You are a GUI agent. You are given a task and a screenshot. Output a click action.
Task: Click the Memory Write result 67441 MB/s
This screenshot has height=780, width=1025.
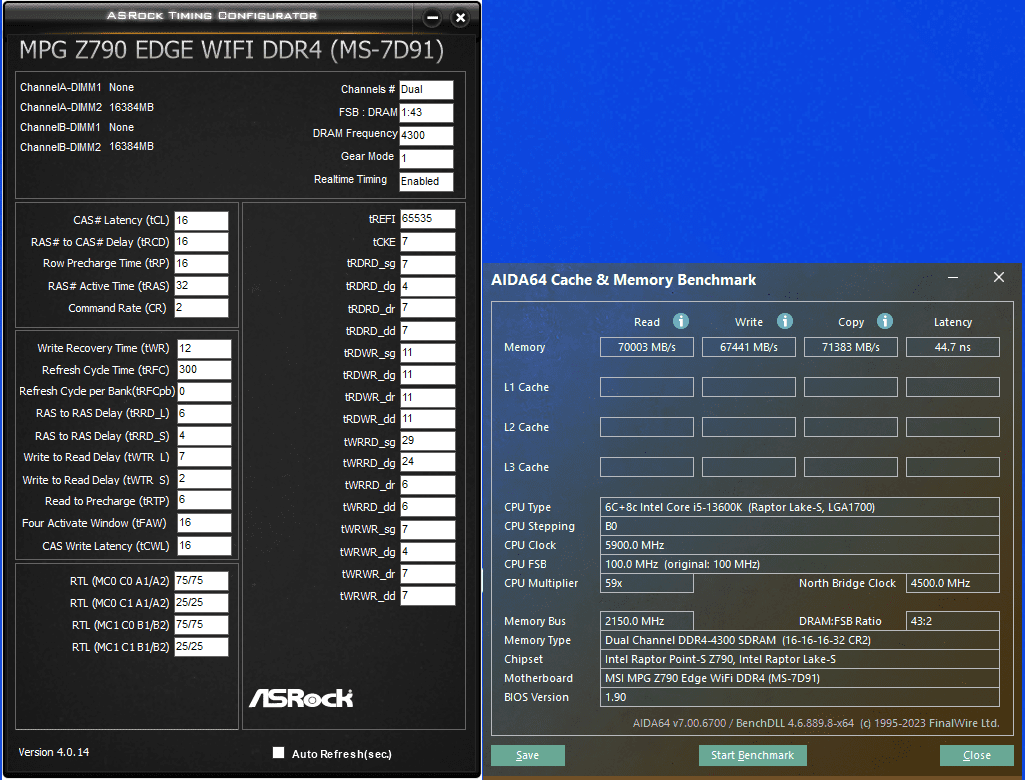(x=748, y=347)
